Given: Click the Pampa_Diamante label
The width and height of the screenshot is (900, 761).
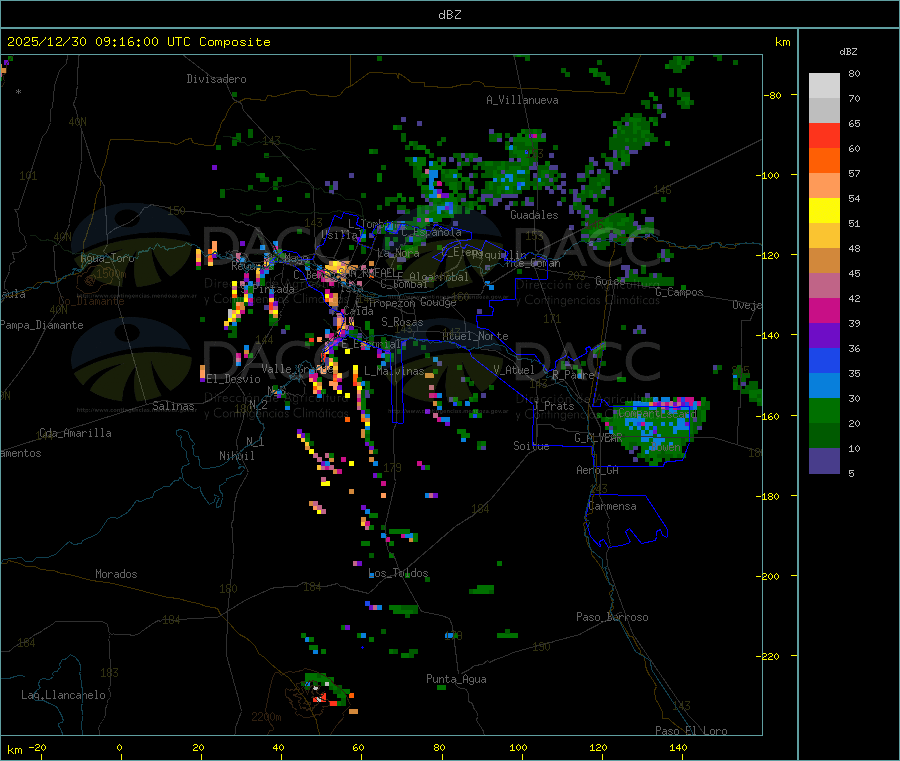Looking at the screenshot, I should (42, 325).
